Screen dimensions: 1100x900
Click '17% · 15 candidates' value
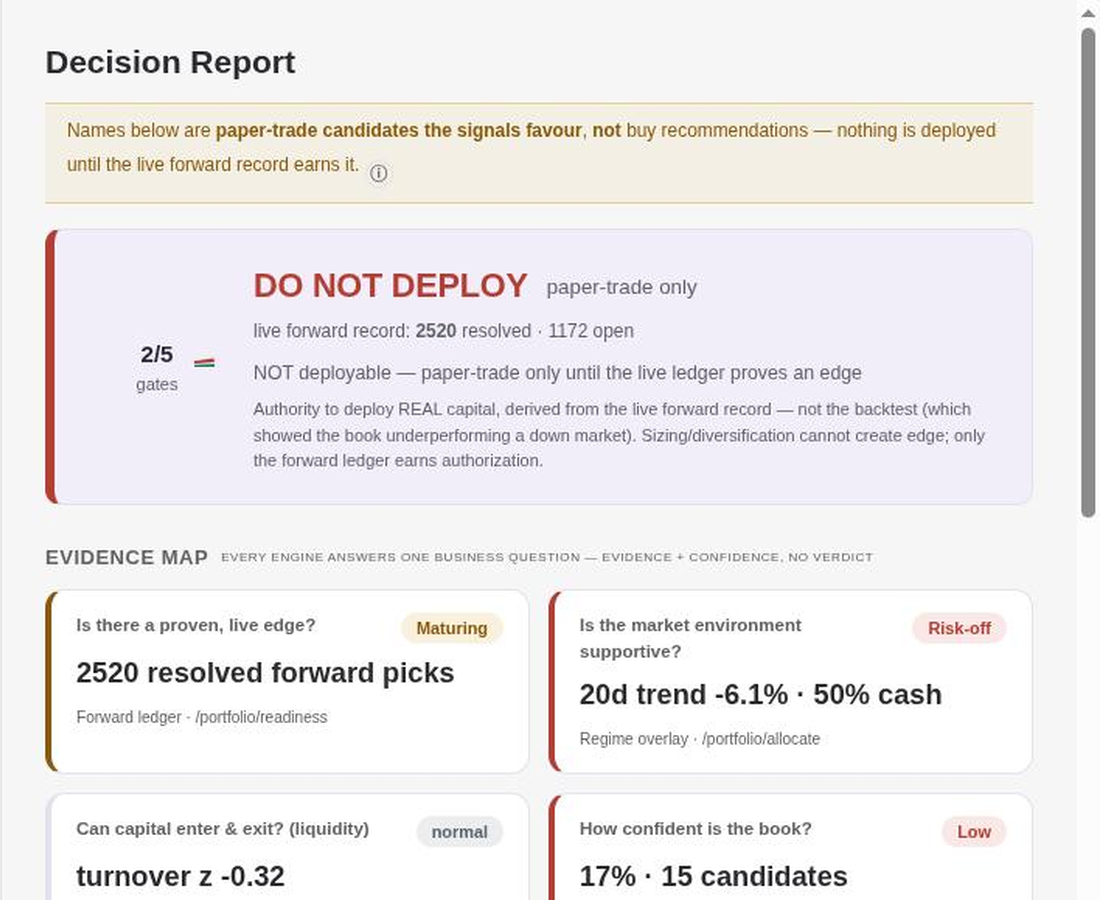(713, 876)
